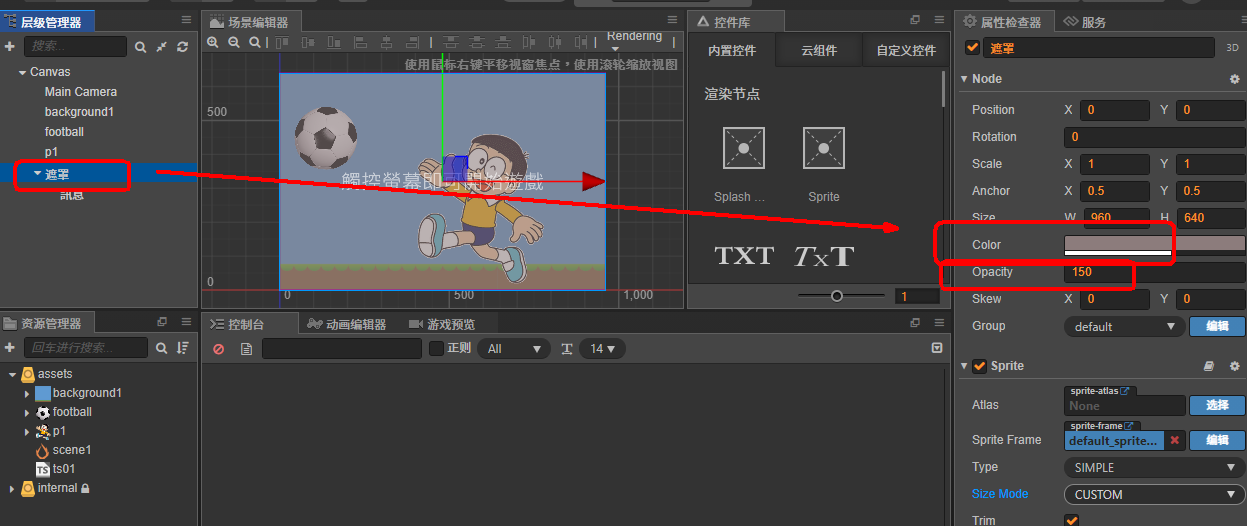1247x526 pixels.
Task: Collapse the assets folder
Action: [13, 375]
